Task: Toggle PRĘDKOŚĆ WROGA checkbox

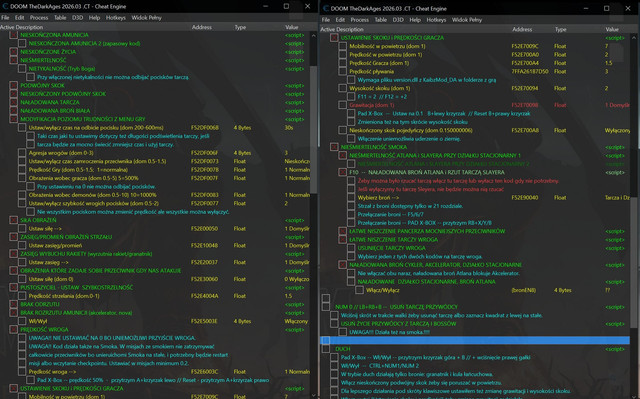Action: tap(13, 330)
